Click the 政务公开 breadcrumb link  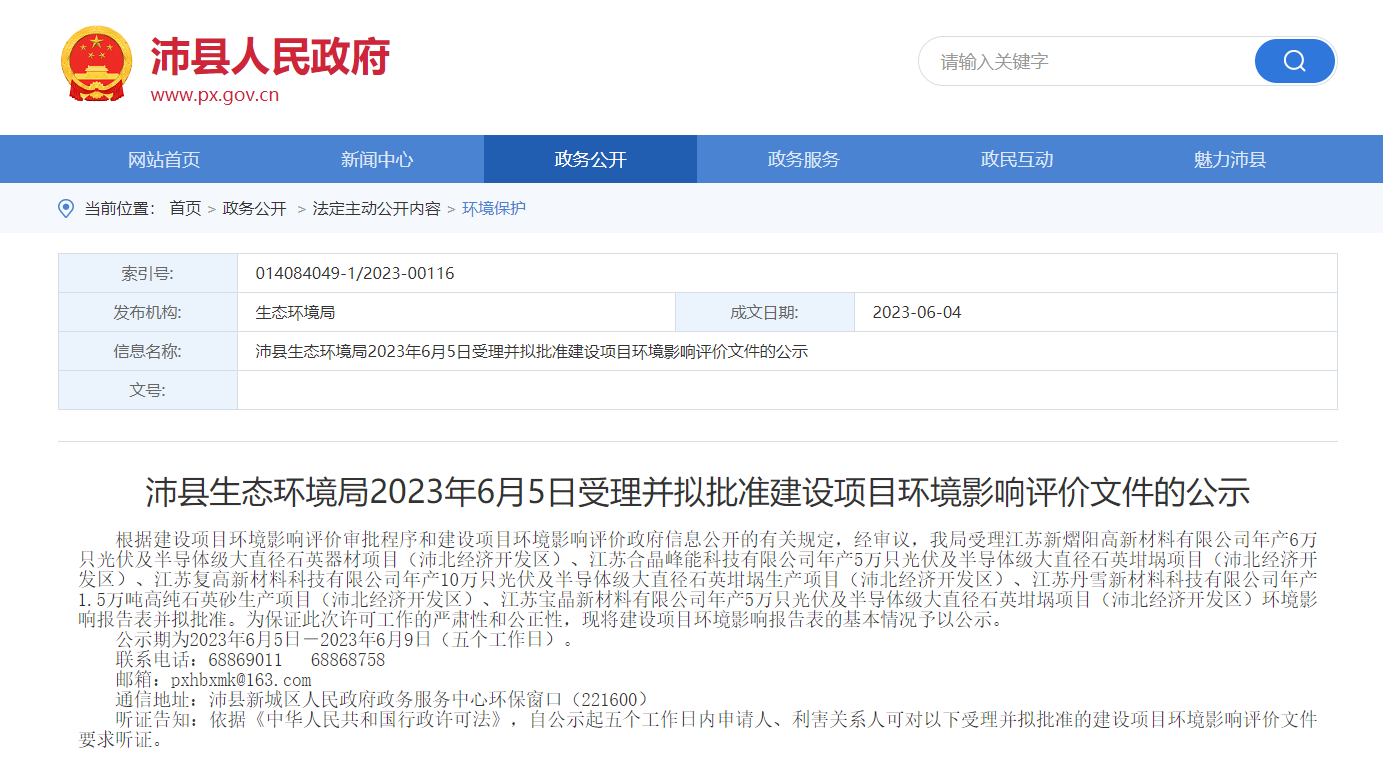pyautogui.click(x=254, y=208)
